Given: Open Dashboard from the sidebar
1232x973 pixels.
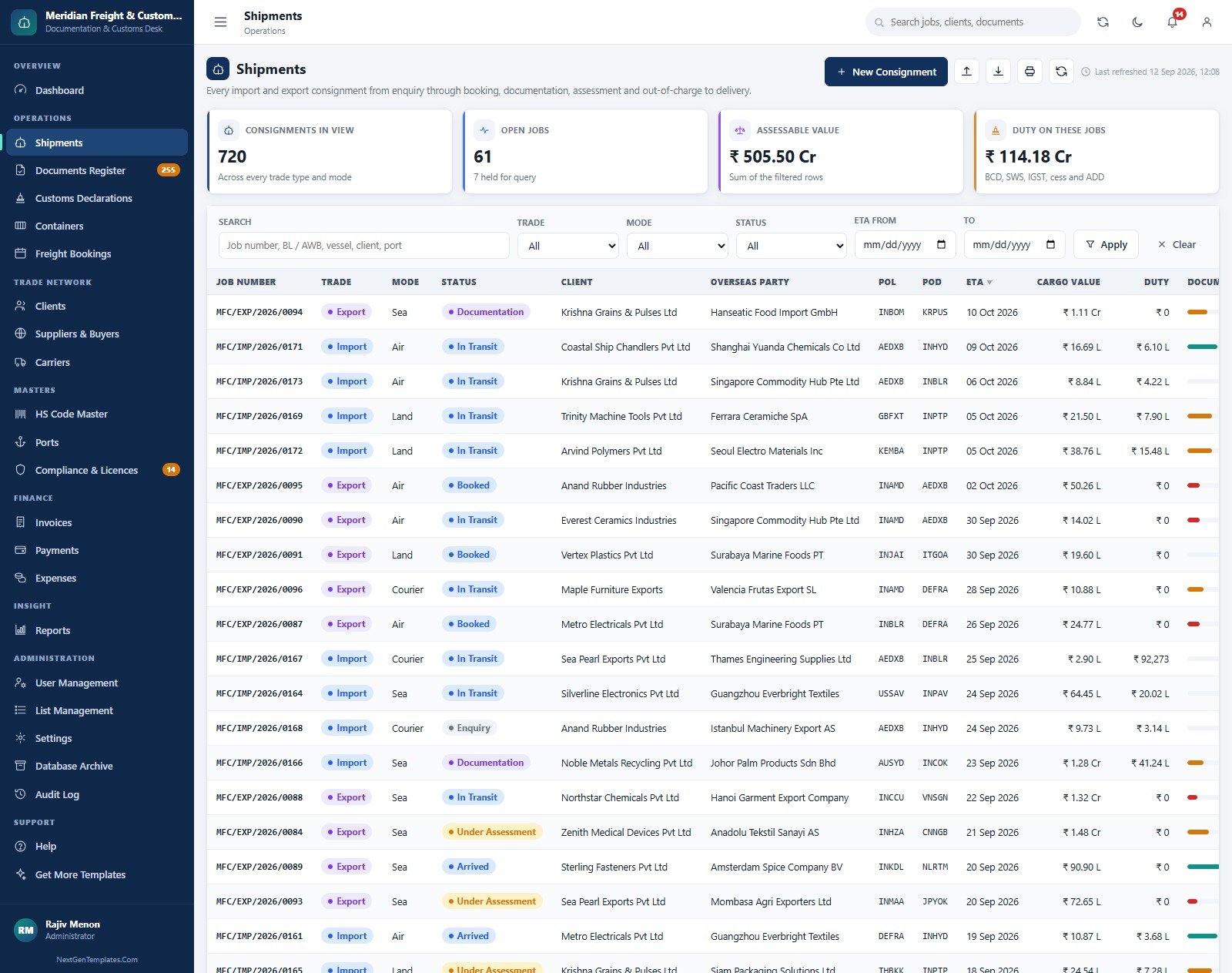Looking at the screenshot, I should click(97, 90).
